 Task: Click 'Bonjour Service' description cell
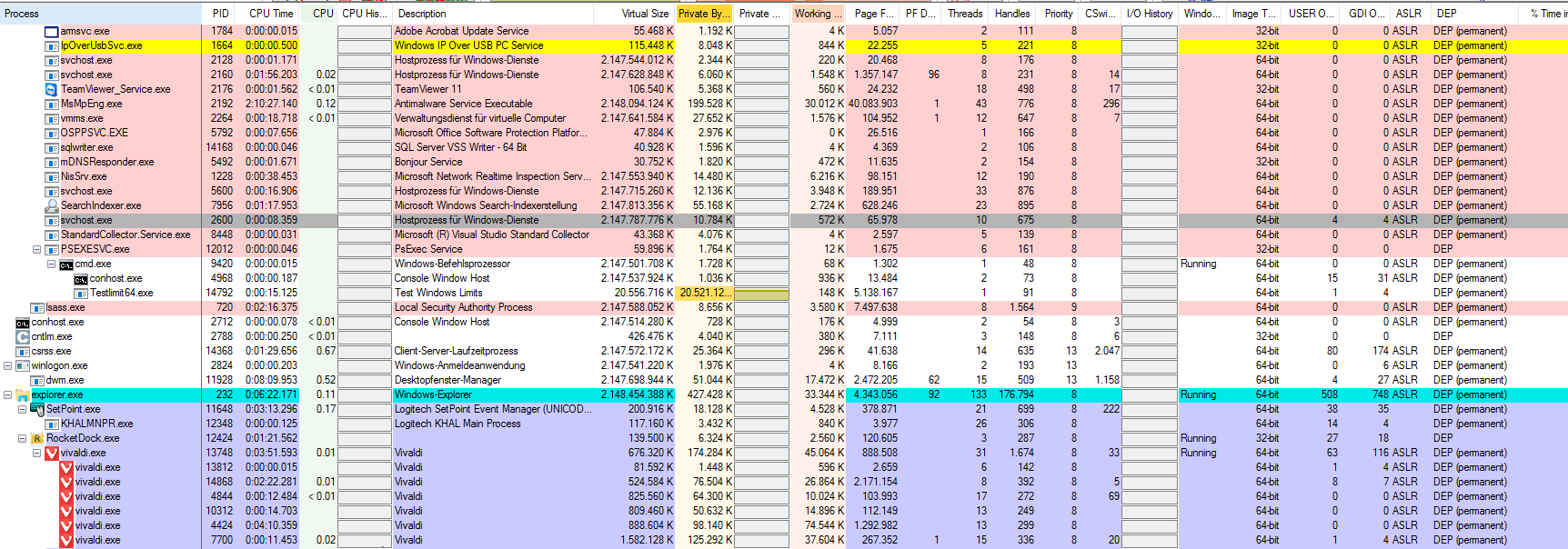(428, 162)
